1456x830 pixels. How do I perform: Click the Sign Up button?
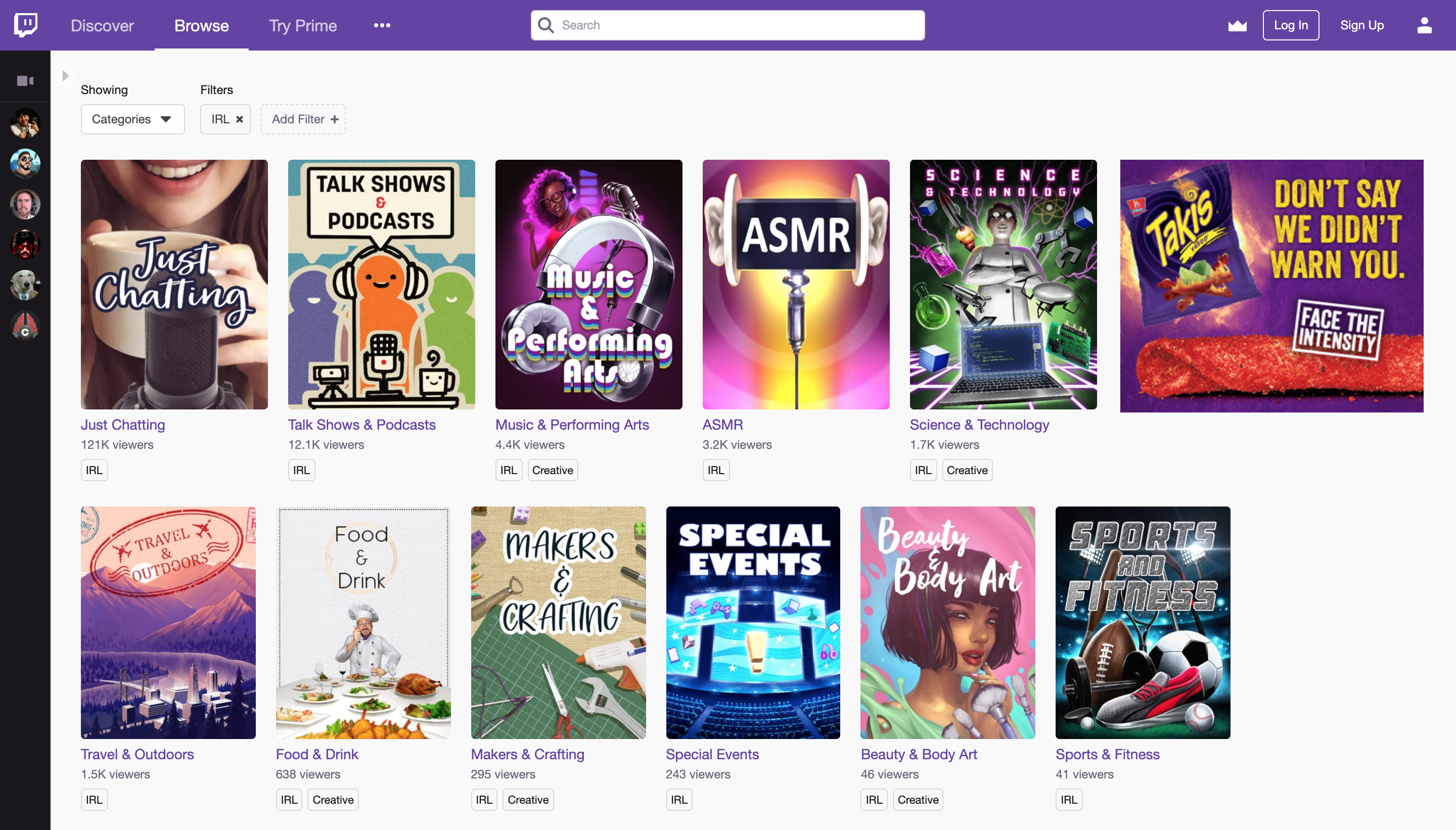[x=1361, y=25]
